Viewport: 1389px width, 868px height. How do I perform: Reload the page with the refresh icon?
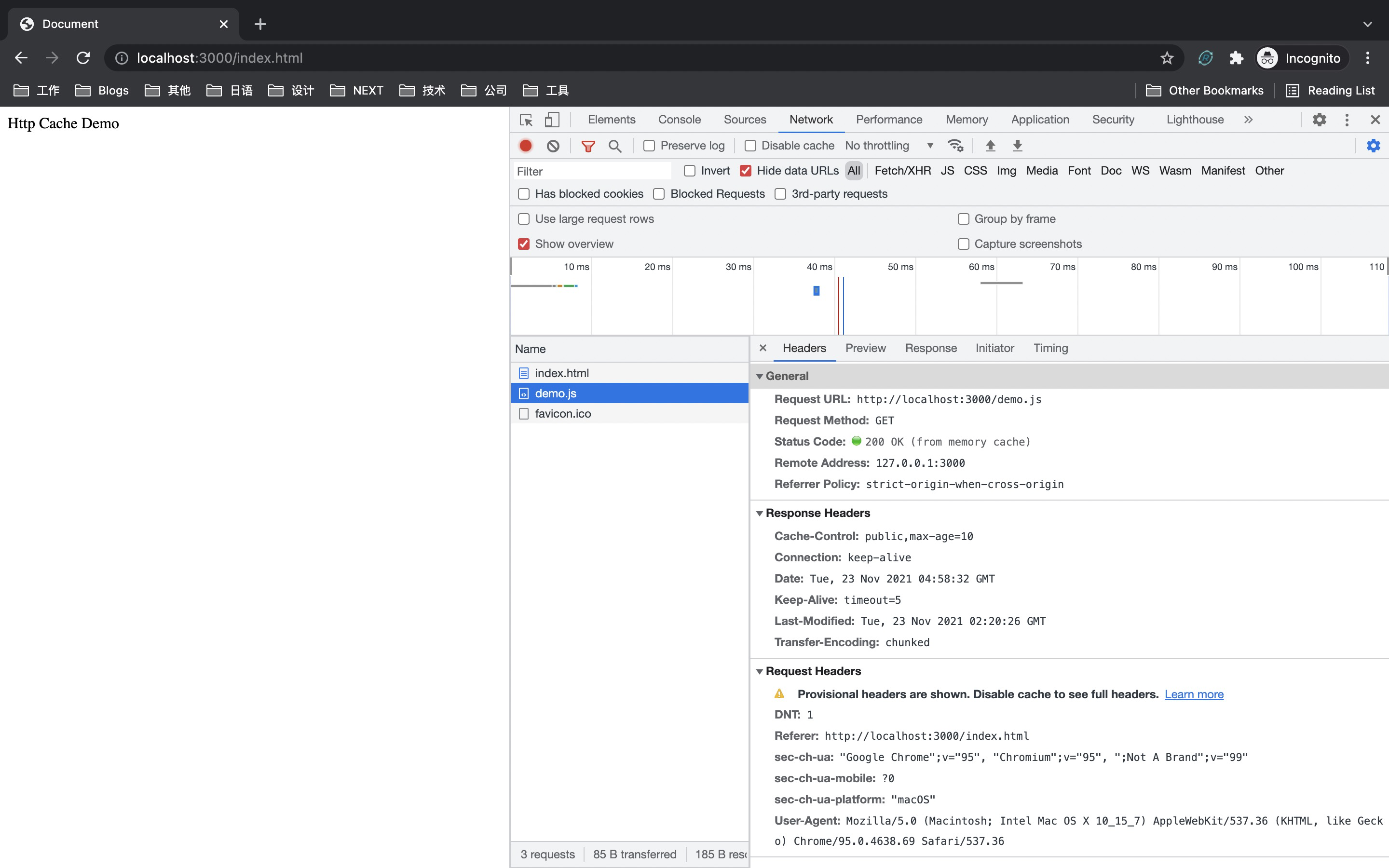coord(83,58)
